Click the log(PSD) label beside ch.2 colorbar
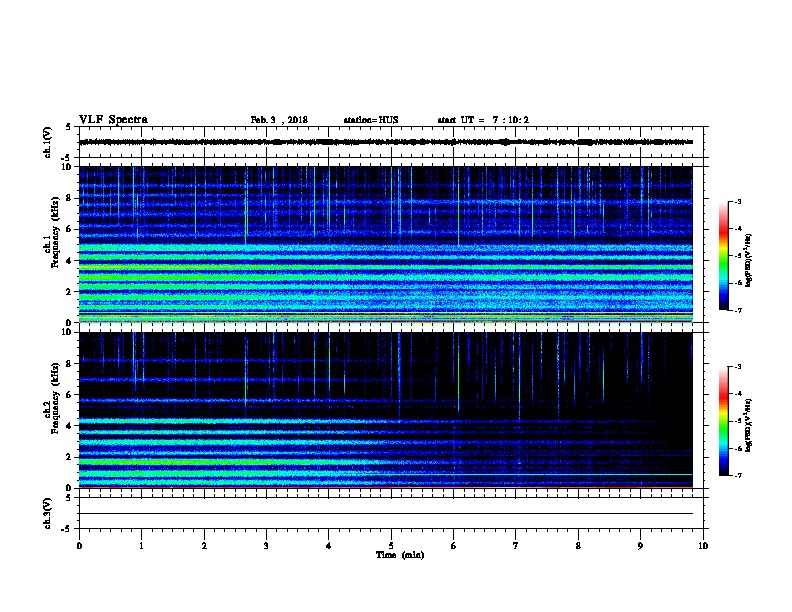This screenshot has width=792, height=612. (748, 425)
